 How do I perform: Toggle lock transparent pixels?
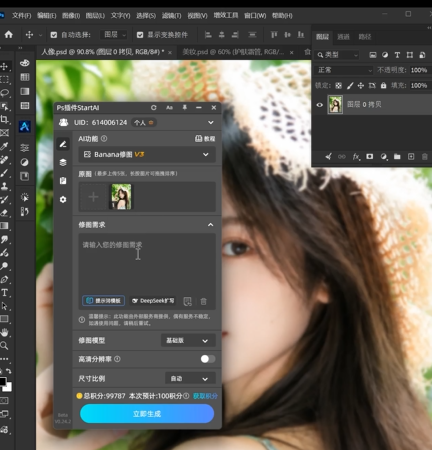[338, 86]
